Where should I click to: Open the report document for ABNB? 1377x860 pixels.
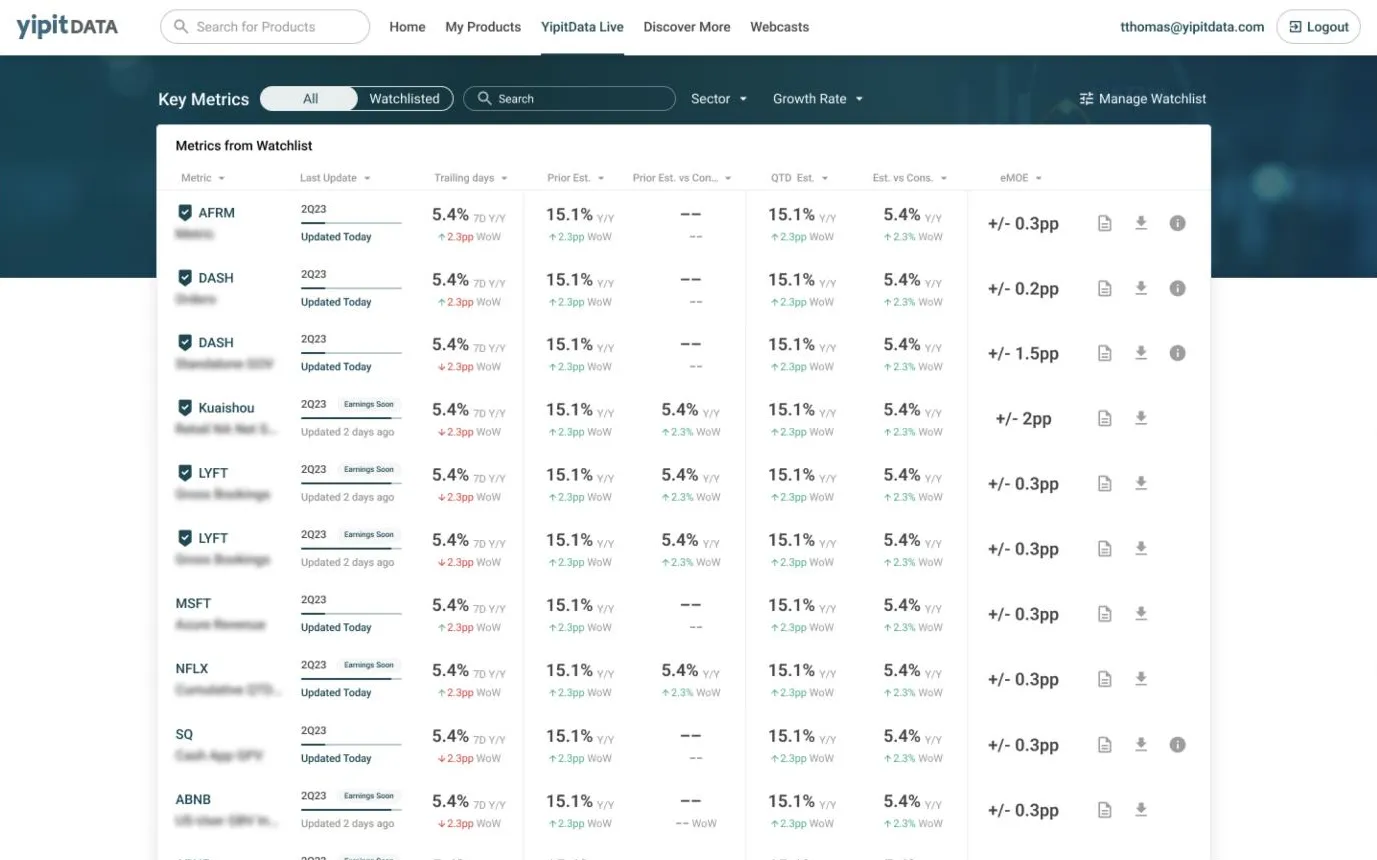click(x=1105, y=810)
